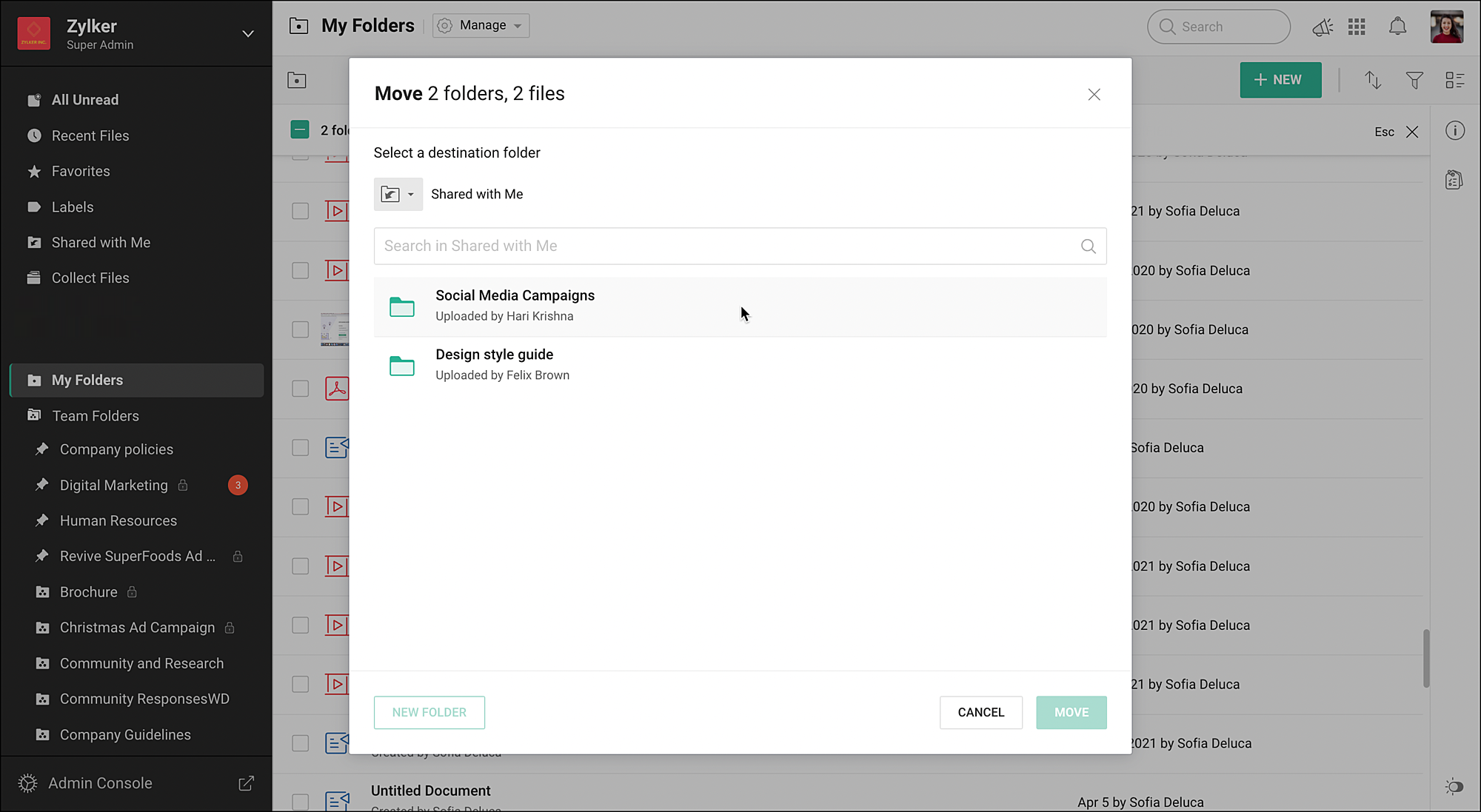Image resolution: width=1481 pixels, height=812 pixels.
Task: Open Team Folders in the sidebar
Action: 96,416
